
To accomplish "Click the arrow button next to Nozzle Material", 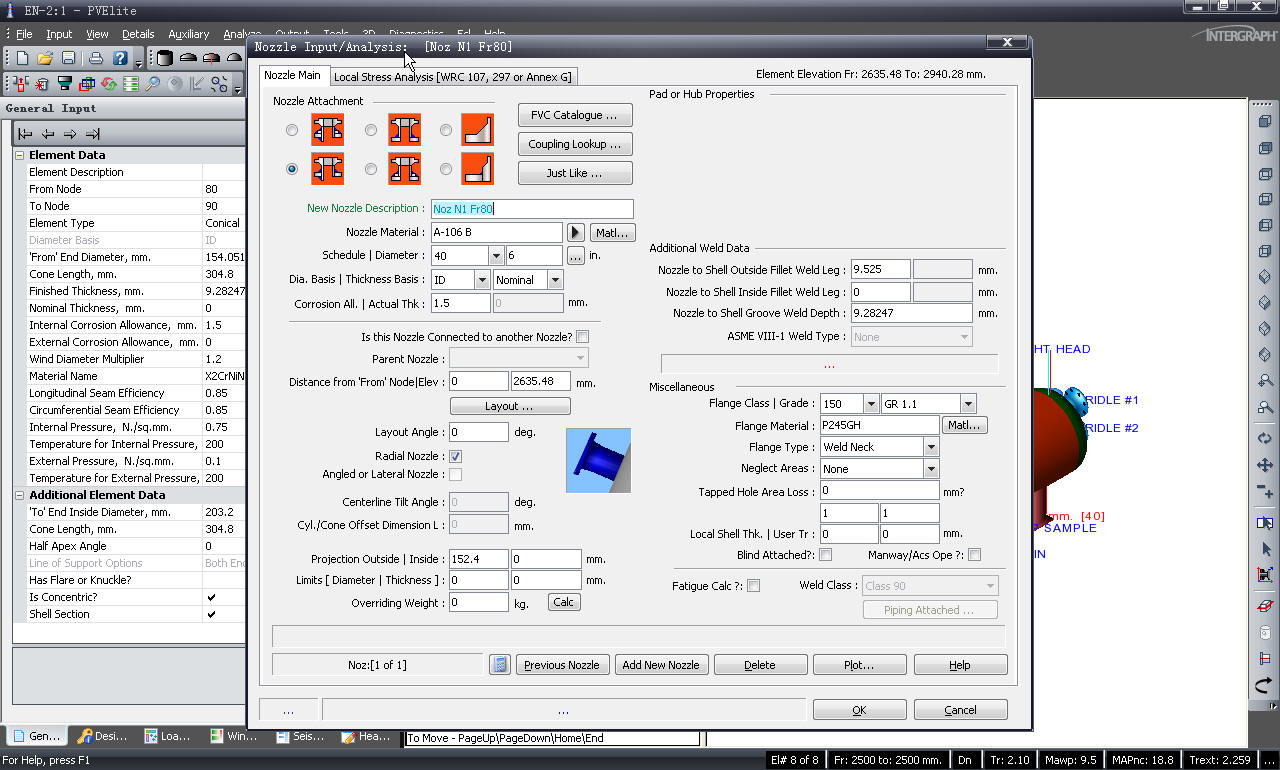I will (576, 233).
